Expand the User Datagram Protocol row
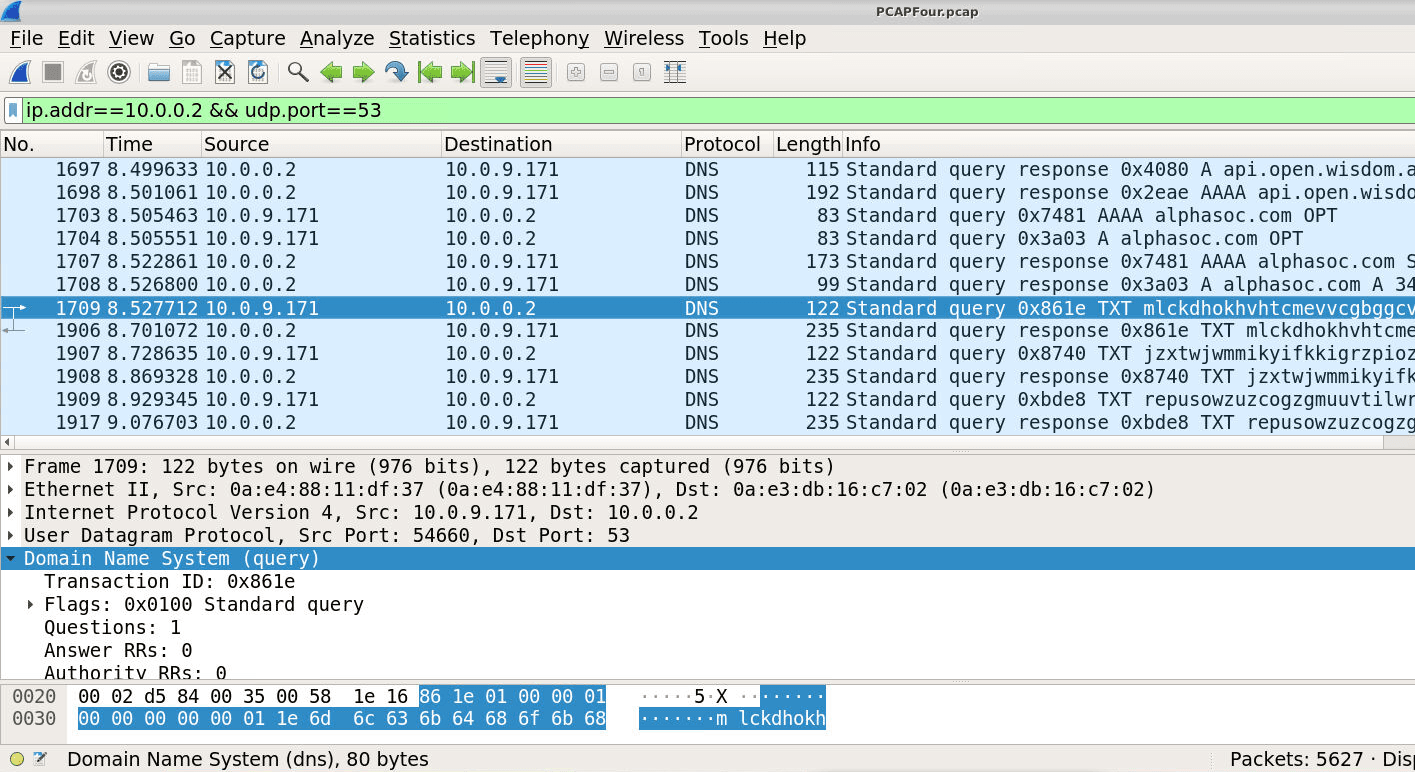1415x772 pixels. pyautogui.click(x=11, y=535)
